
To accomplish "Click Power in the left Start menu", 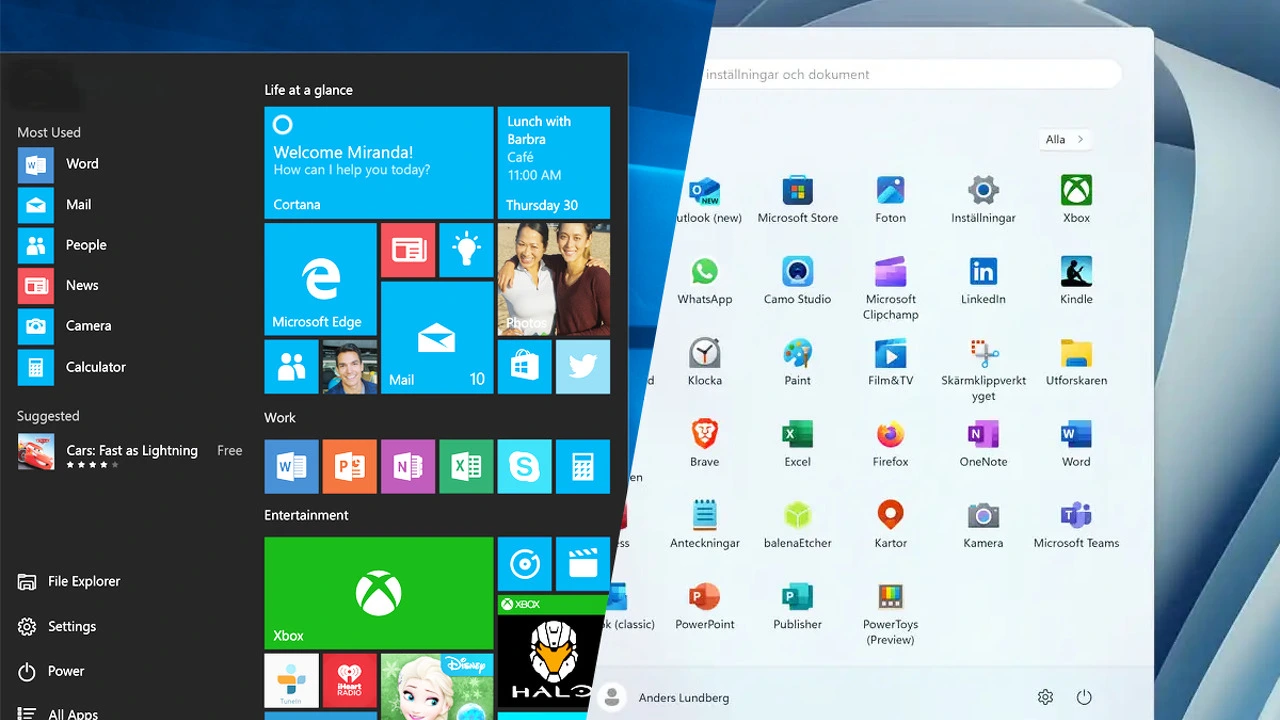I will (x=65, y=671).
